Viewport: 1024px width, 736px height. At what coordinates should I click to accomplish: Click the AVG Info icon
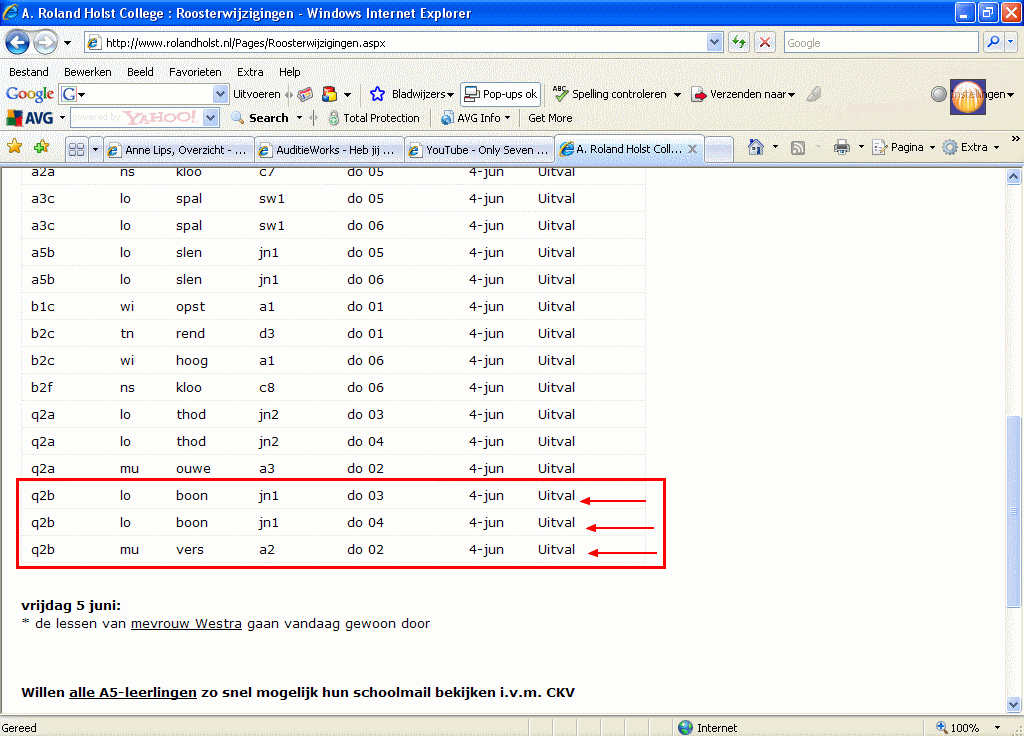click(447, 118)
